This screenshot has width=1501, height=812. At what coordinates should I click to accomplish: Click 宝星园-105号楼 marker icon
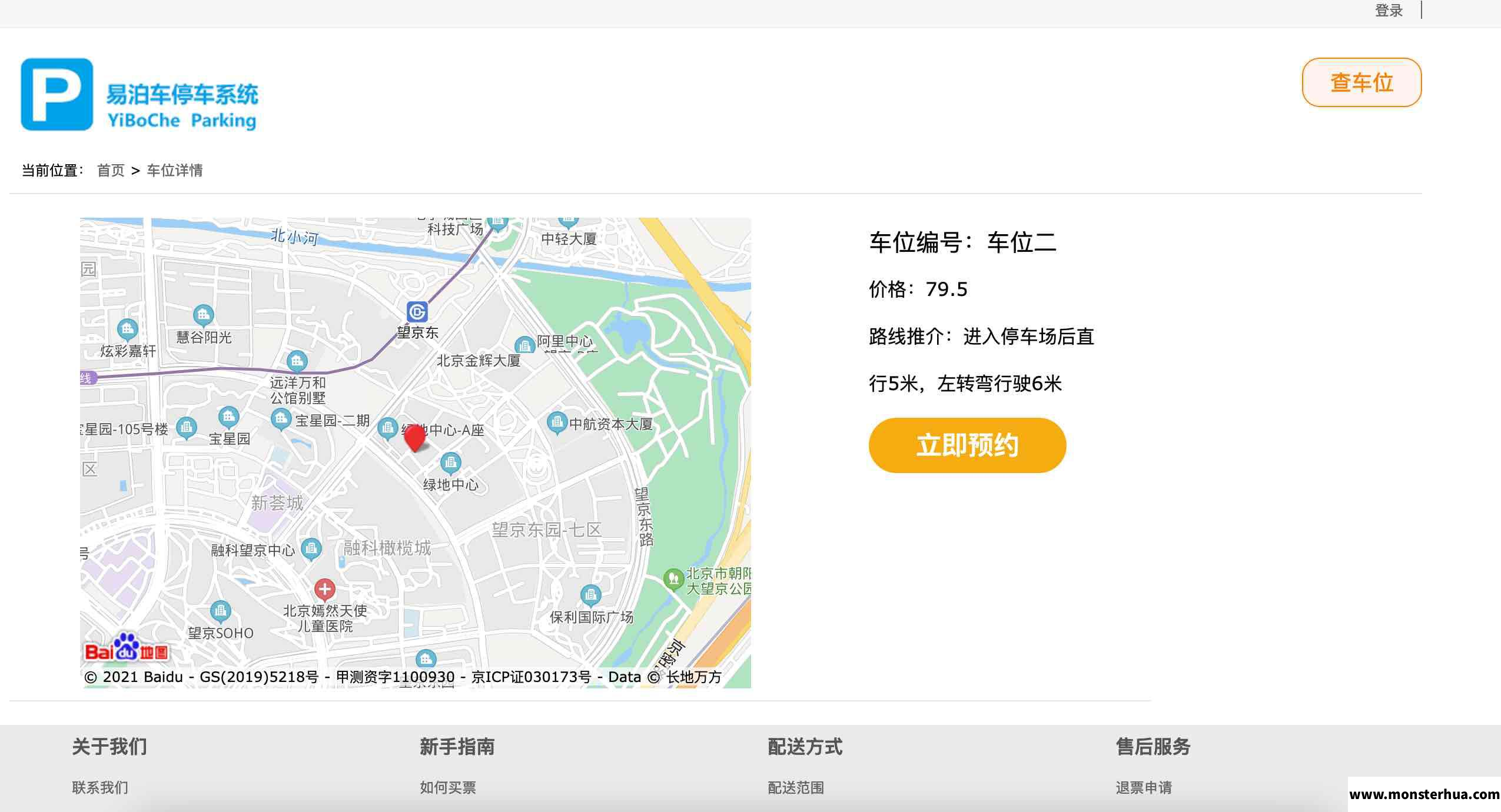tap(186, 427)
